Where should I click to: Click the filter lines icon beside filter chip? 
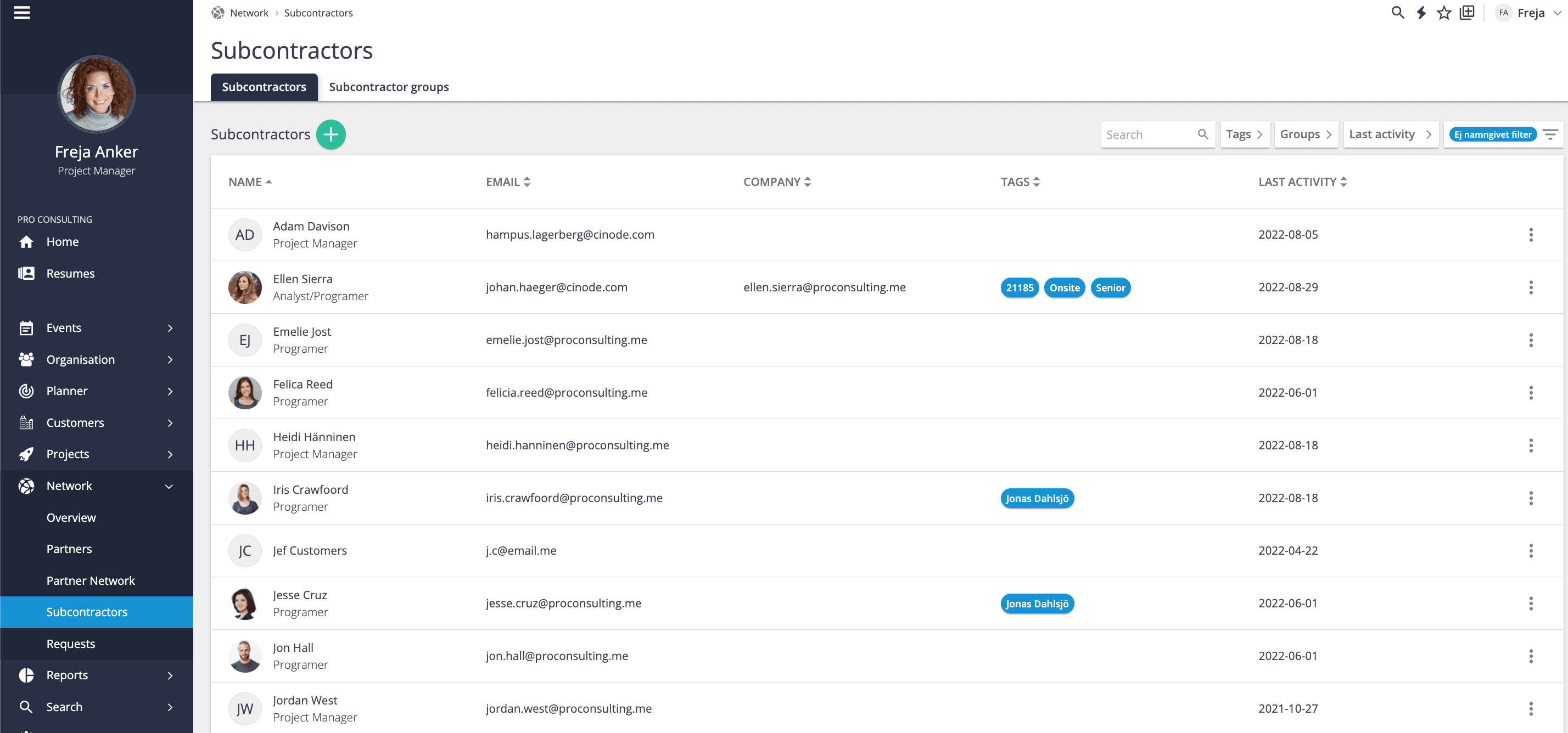click(x=1550, y=134)
